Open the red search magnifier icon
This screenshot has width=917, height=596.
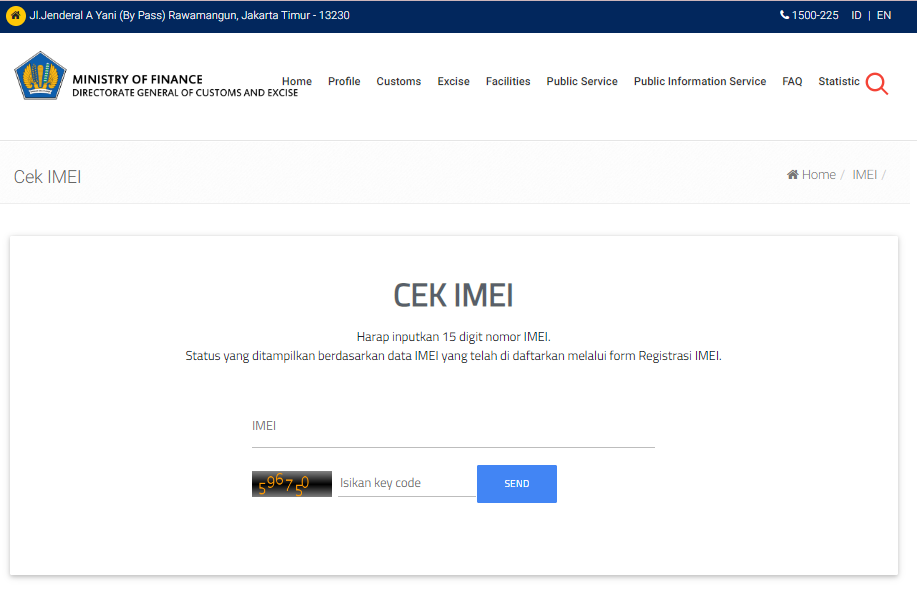coord(877,84)
